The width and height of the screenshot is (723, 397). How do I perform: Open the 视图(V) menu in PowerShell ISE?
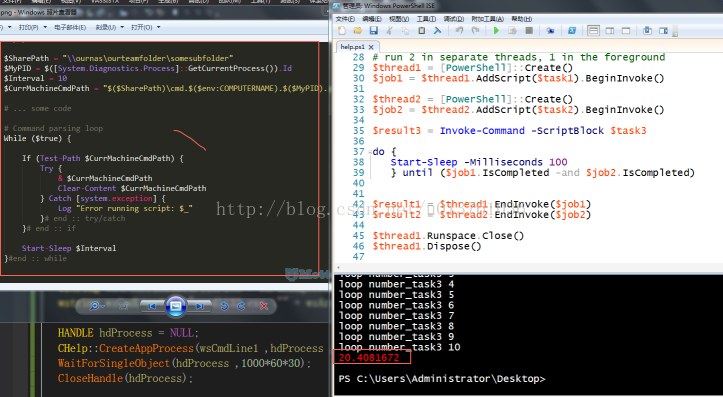tap(399, 19)
